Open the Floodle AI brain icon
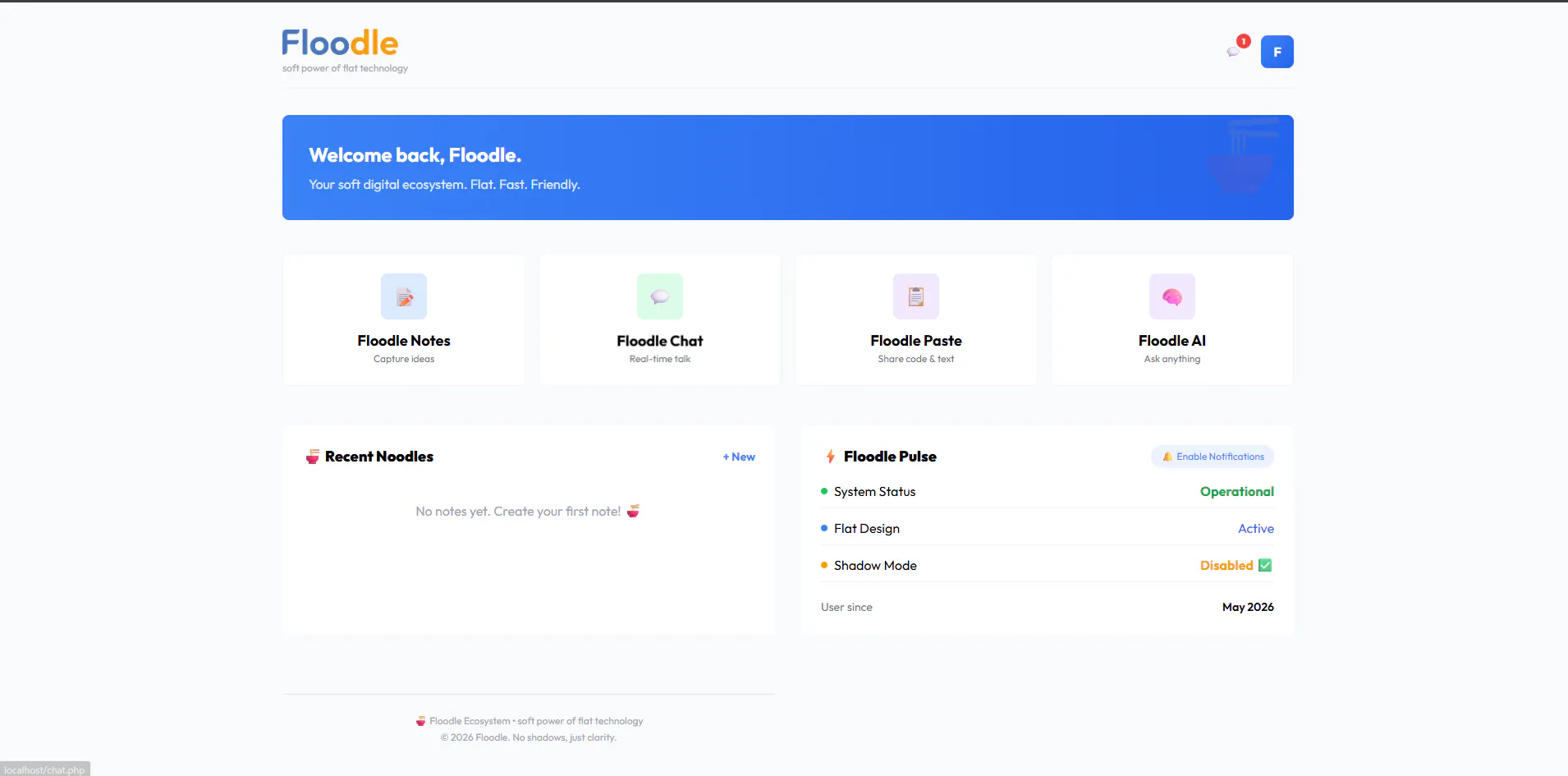The width and height of the screenshot is (1568, 776). click(1172, 296)
